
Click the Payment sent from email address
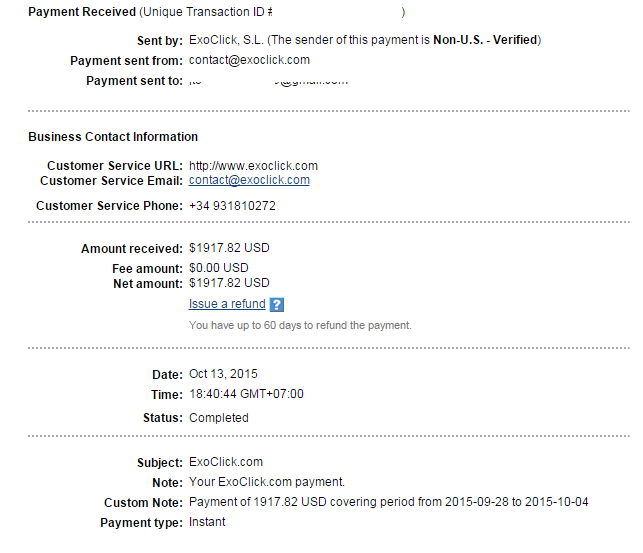click(x=249, y=60)
